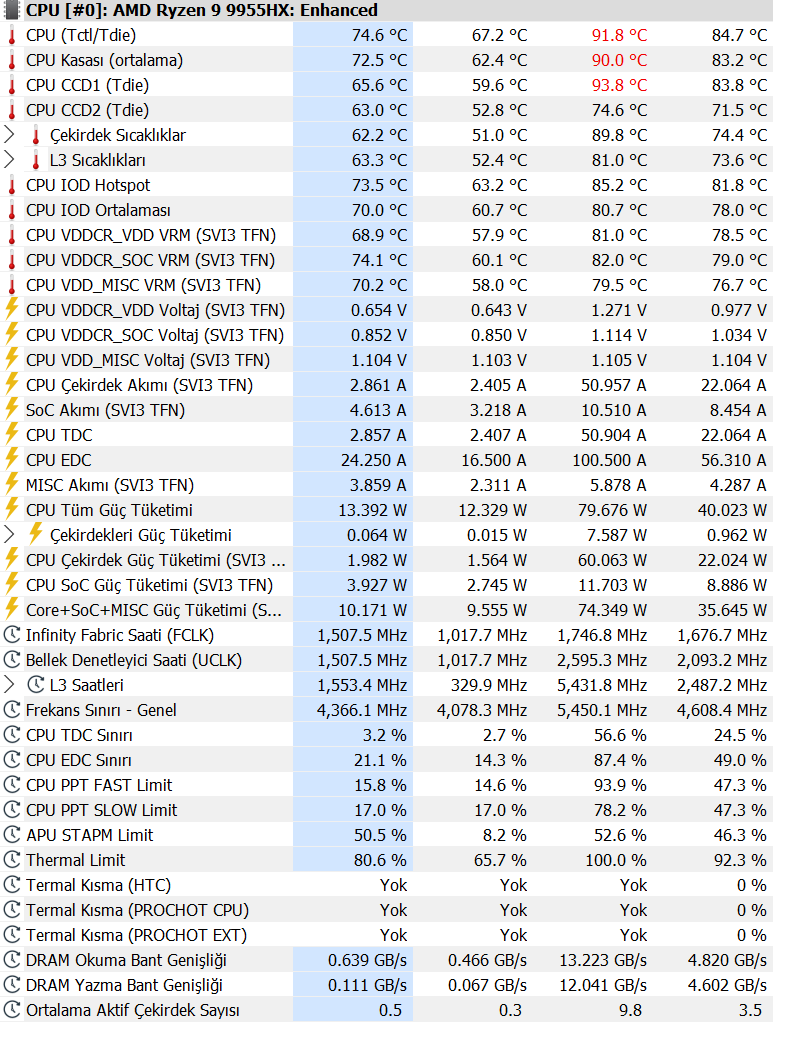Select Termal Kısma (PROCHOT CPU) label

click(137, 910)
